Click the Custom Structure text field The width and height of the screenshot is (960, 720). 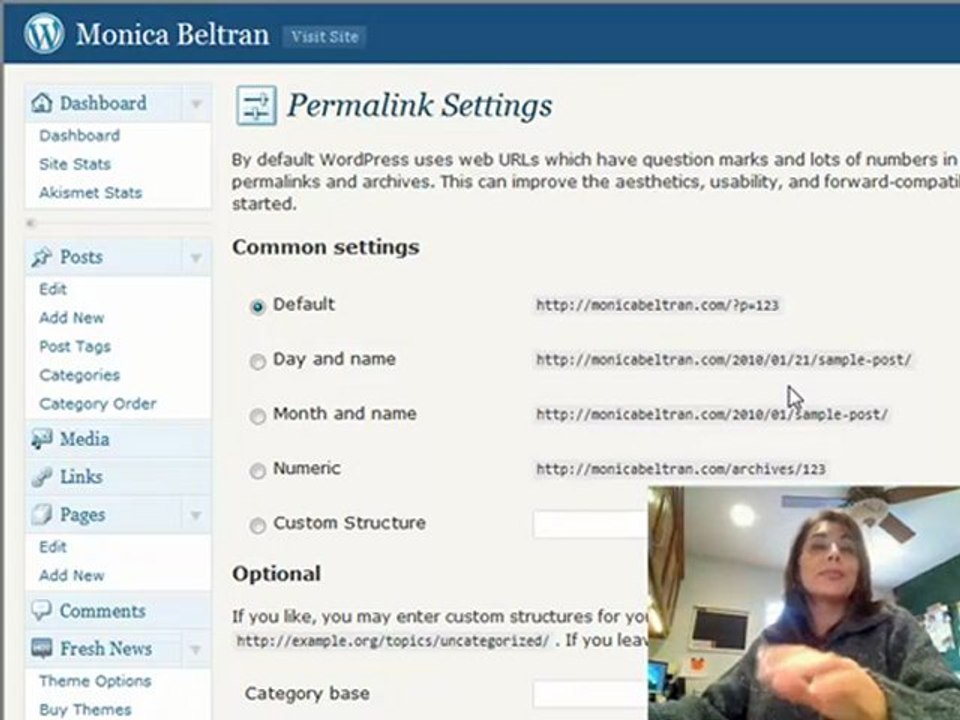tap(591, 525)
